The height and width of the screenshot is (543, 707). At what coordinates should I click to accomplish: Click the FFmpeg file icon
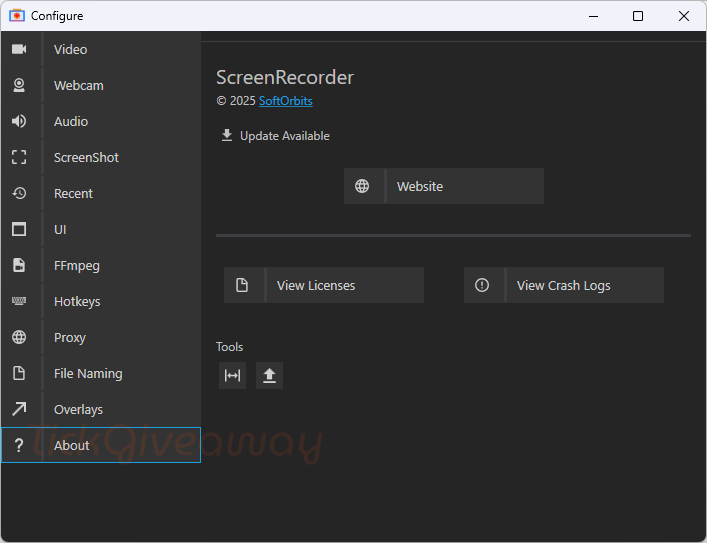pos(19,265)
